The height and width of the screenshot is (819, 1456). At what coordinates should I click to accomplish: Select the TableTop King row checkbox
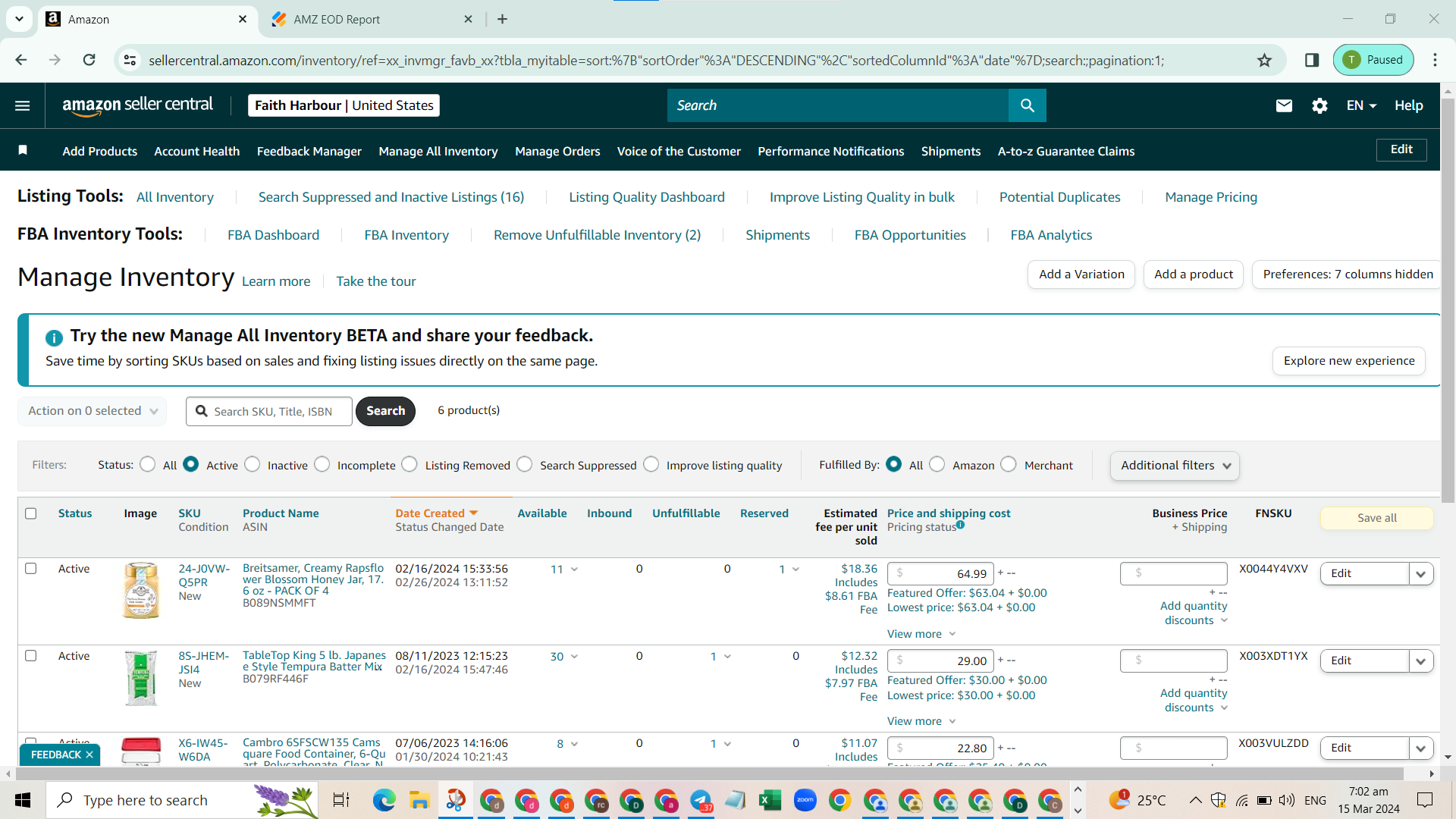[30, 655]
